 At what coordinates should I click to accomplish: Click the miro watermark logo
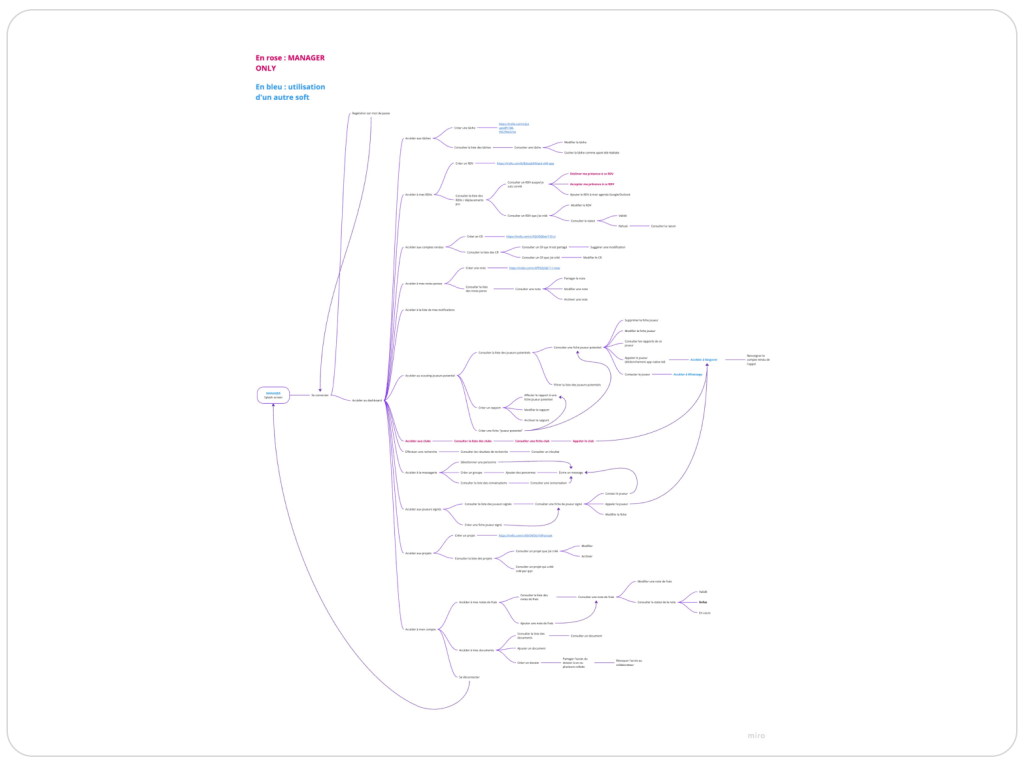[756, 736]
